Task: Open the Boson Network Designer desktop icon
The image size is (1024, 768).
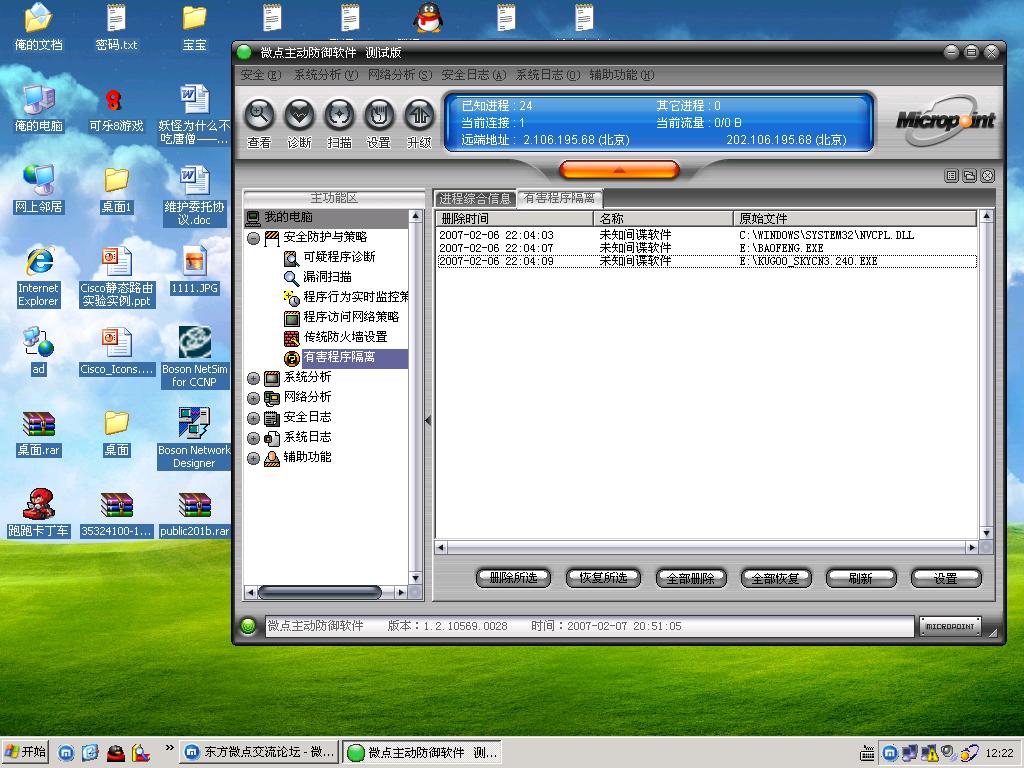Action: [194, 438]
